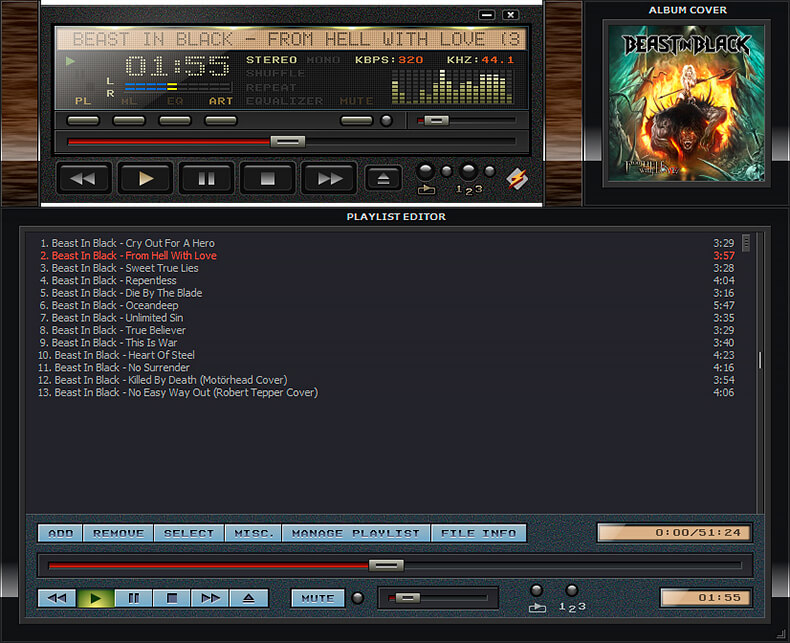Screen dimensions: 790x643
Task: Select track 'Cry Out For A Hero'
Action: coord(387,243)
